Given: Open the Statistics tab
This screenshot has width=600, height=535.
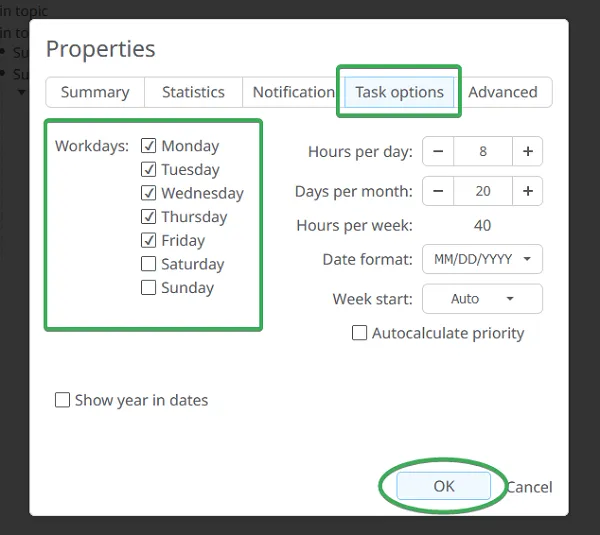Looking at the screenshot, I should (x=193, y=92).
